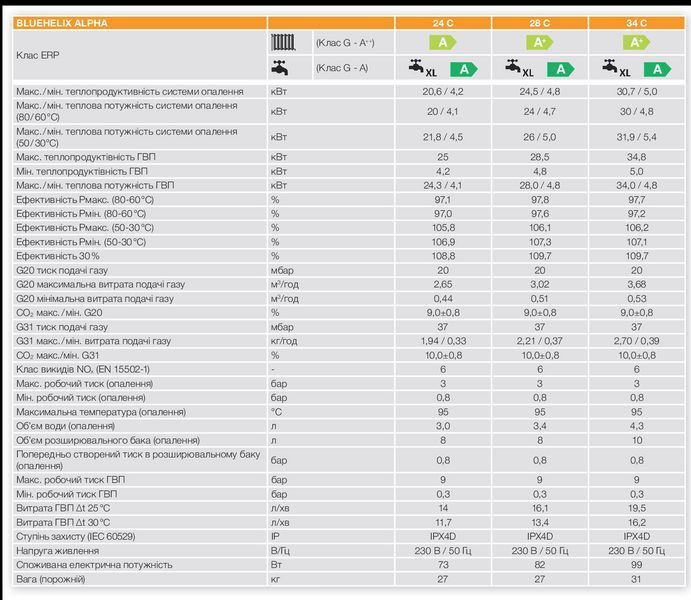Click the value '2,70 / 0,39'
This screenshot has height=600, width=691.
pos(636,341)
